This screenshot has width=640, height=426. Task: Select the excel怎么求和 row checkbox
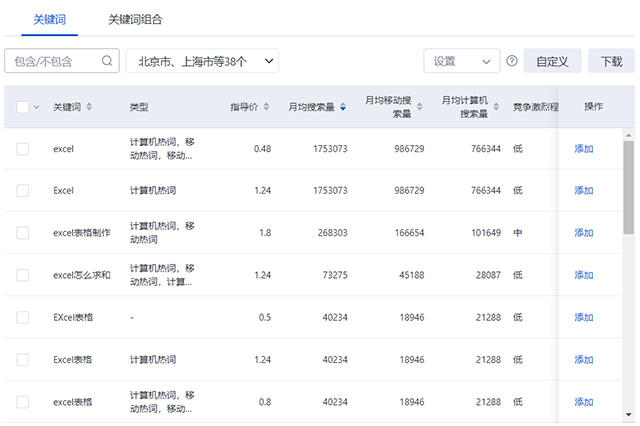point(23,275)
